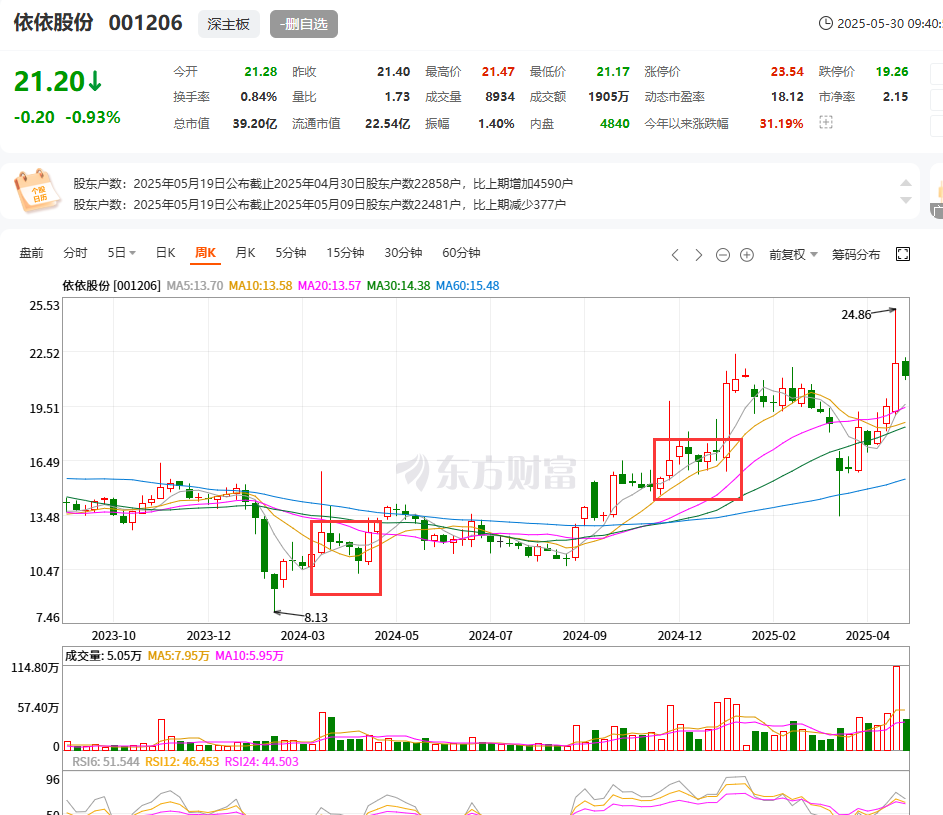The width and height of the screenshot is (943, 815).
Task: Click volume MA5:7.95万 label
Action: 179,656
